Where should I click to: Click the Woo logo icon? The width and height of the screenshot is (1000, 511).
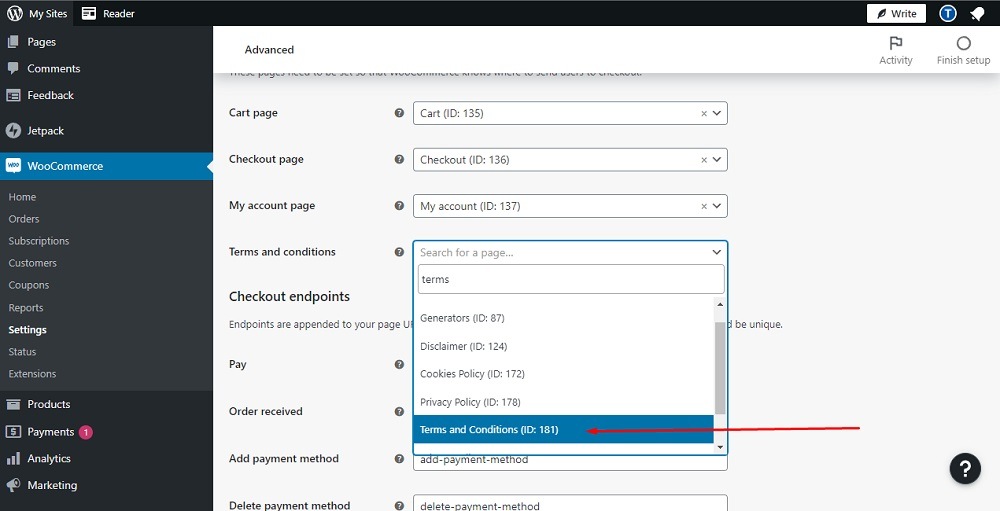pyautogui.click(x=13, y=166)
